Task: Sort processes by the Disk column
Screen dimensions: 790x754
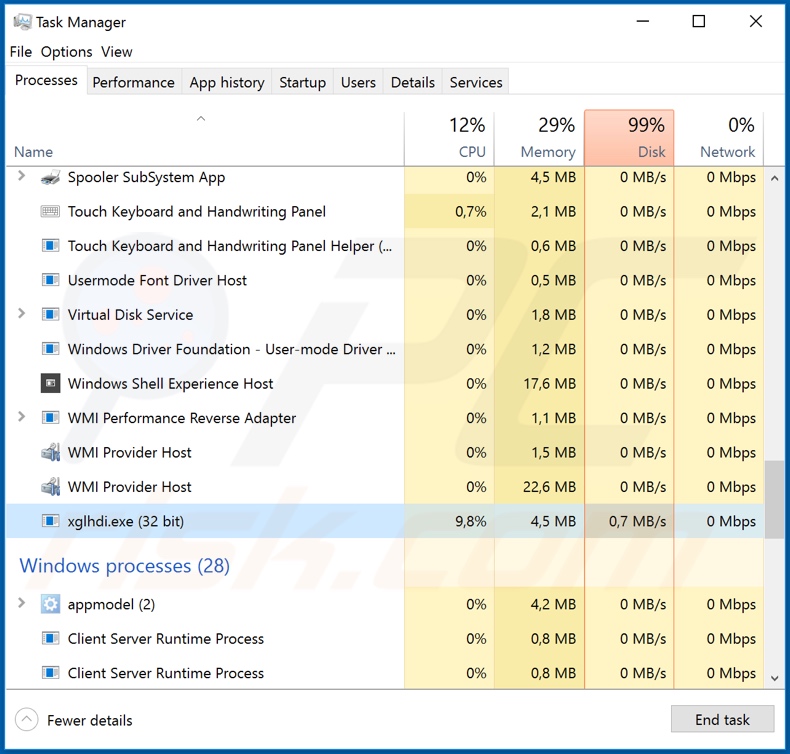Action: 629,138
